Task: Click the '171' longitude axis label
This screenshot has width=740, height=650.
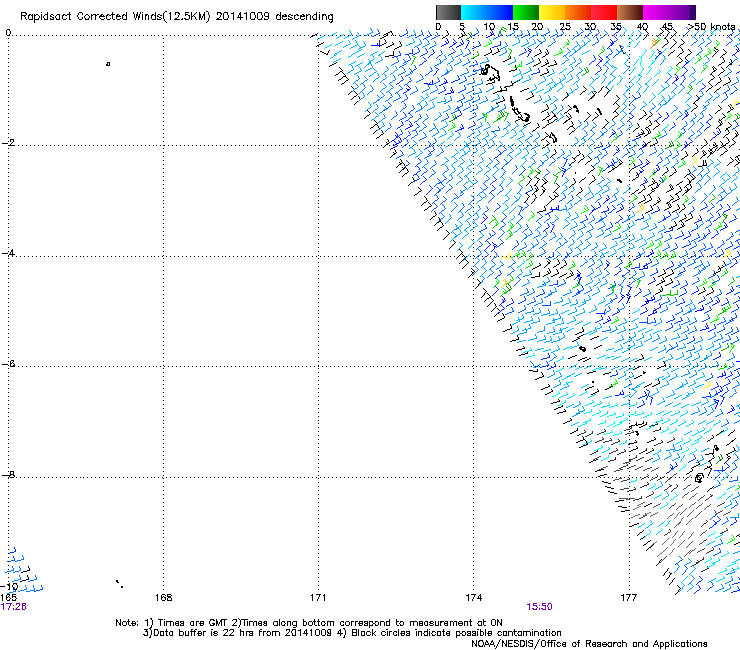Action: (318, 598)
